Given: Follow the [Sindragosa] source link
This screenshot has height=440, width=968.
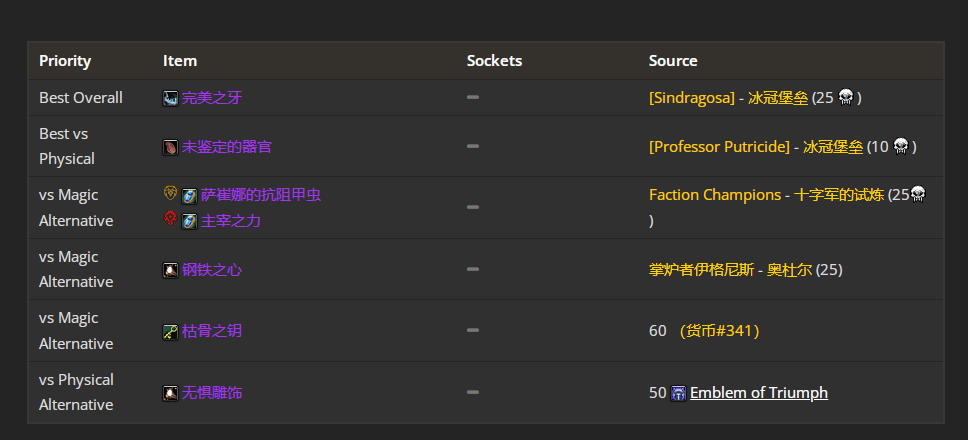Looking at the screenshot, I should pyautogui.click(x=691, y=98).
